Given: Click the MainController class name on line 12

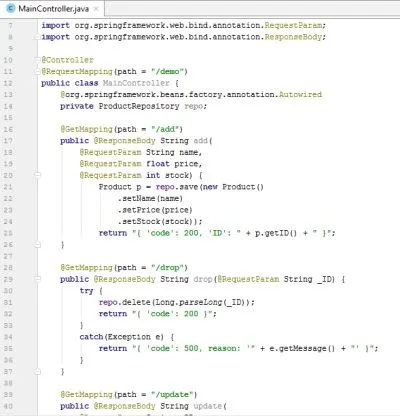Looking at the screenshot, I should [136, 83].
